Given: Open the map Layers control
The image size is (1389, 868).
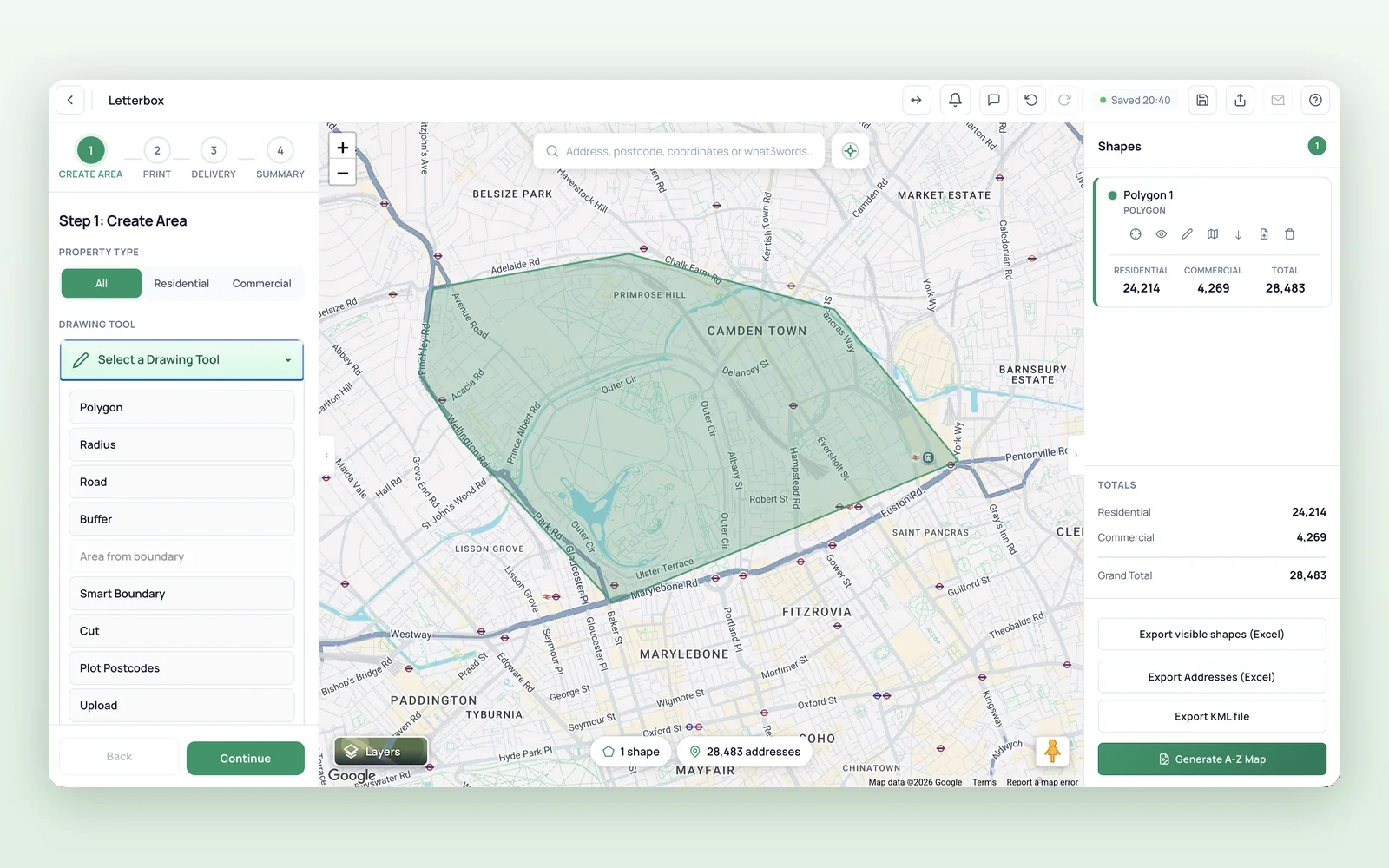Looking at the screenshot, I should [x=381, y=752].
